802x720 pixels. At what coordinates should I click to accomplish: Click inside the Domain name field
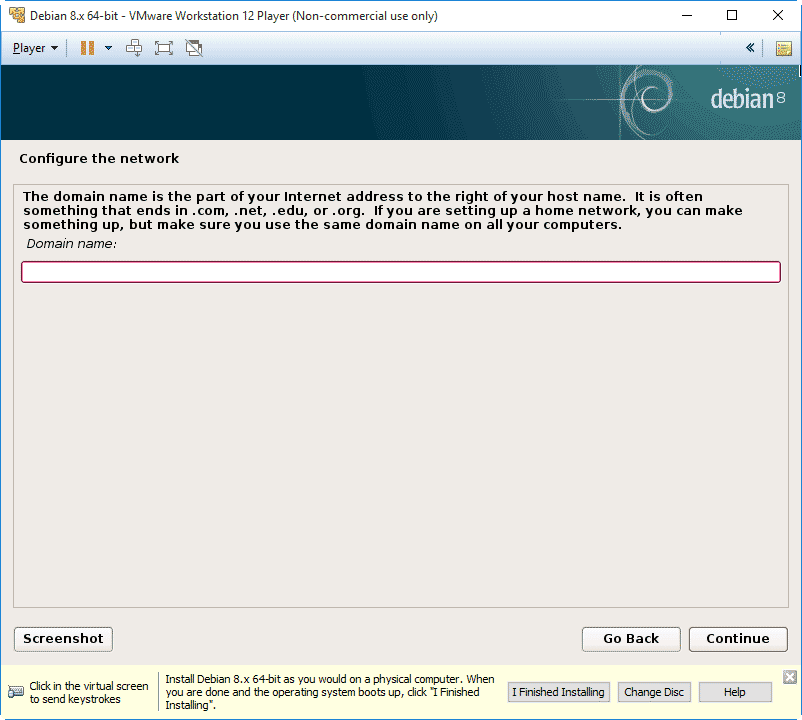click(x=400, y=272)
